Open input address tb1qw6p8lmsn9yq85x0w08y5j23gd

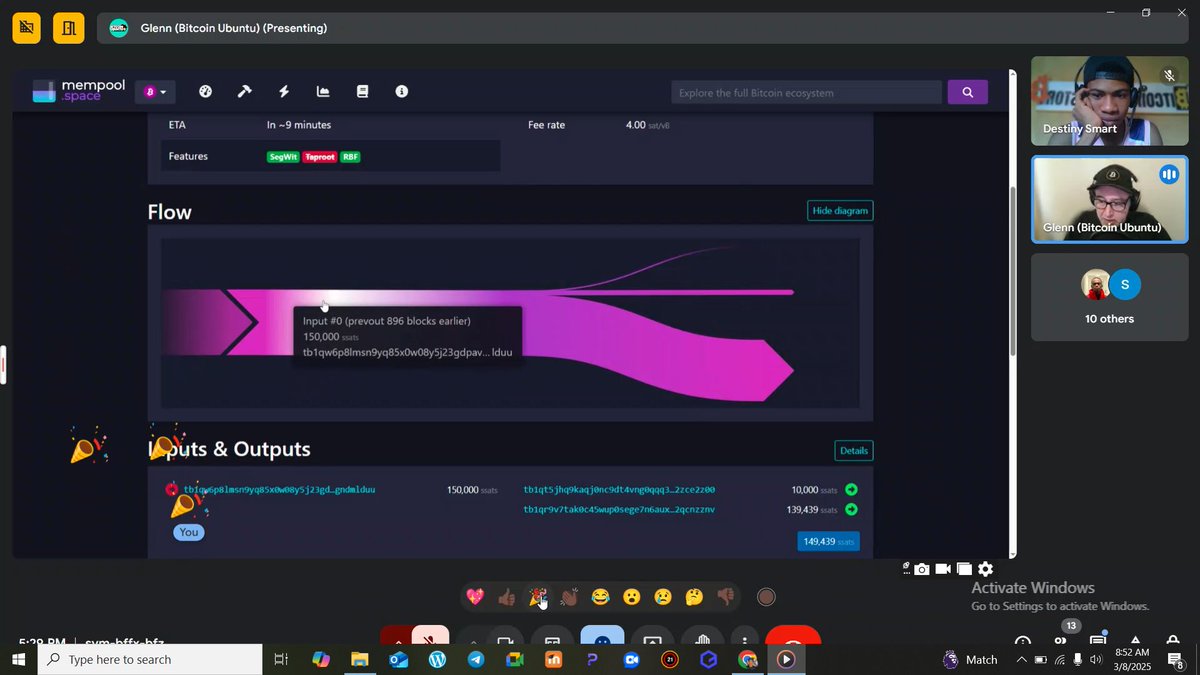coord(279,490)
